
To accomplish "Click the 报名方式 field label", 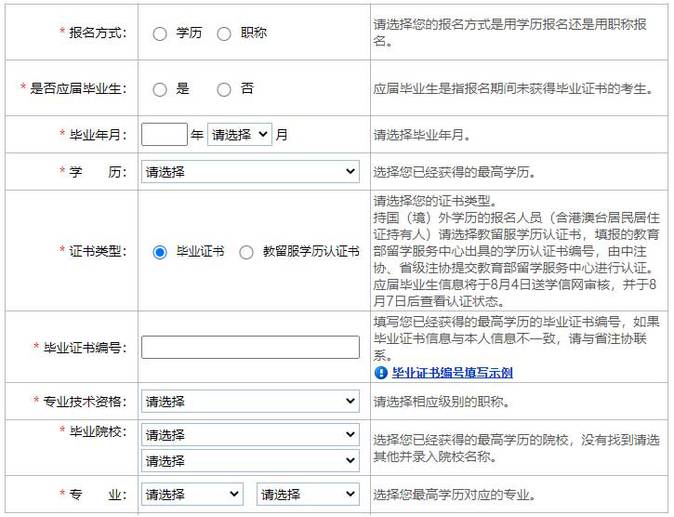I will pyautogui.click(x=98, y=33).
